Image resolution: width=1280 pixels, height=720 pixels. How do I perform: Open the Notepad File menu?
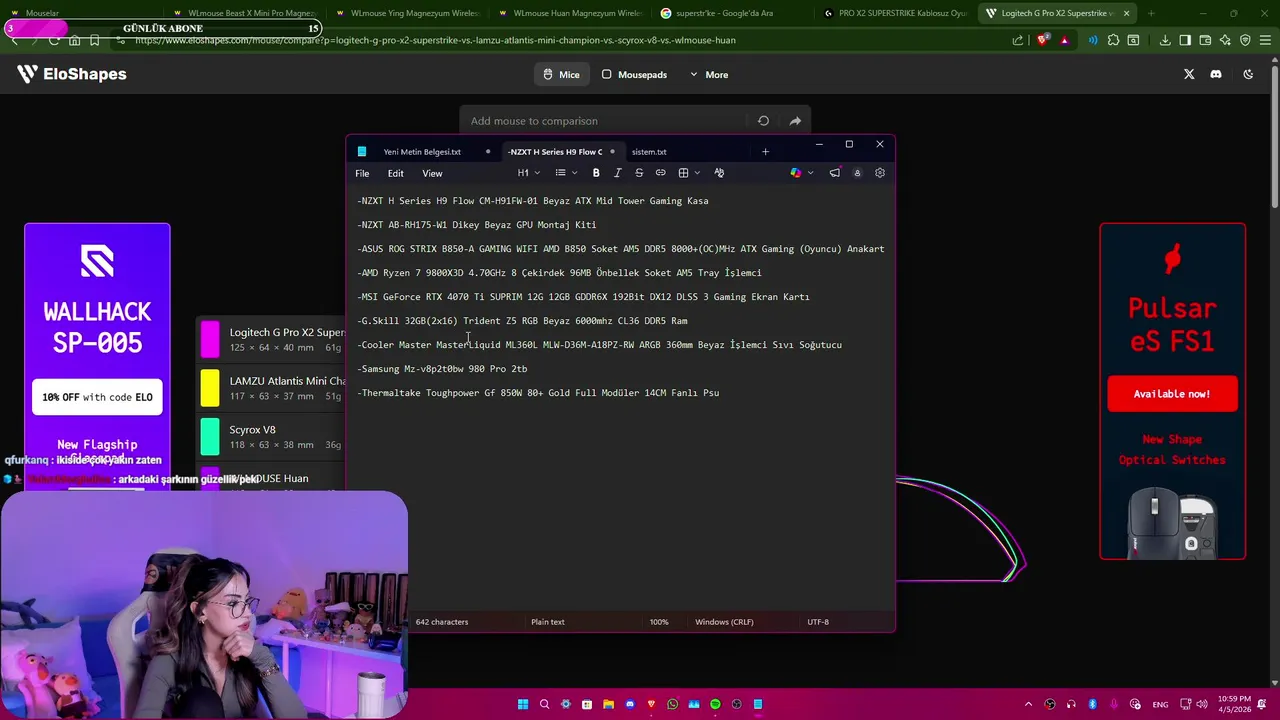(x=362, y=174)
